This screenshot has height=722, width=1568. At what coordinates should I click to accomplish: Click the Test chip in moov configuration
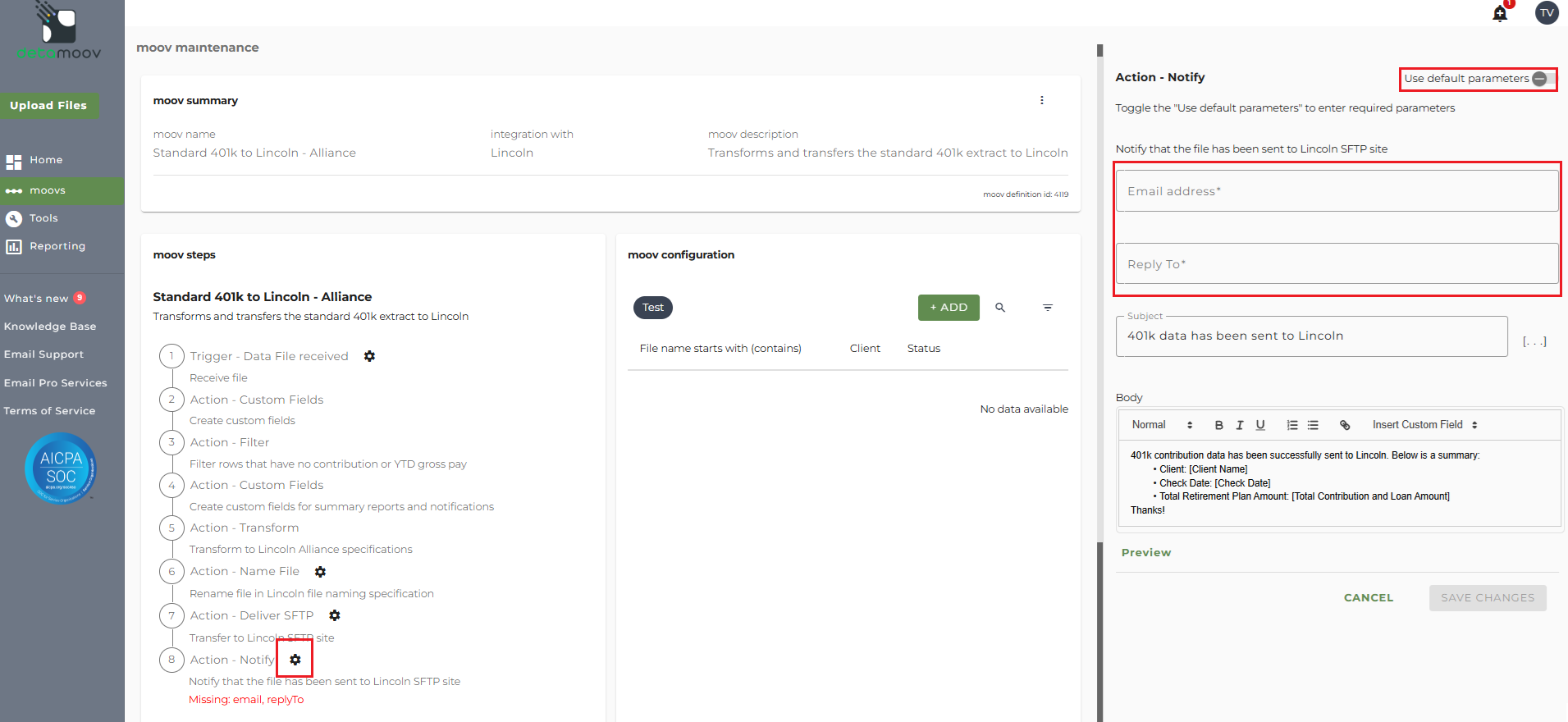[653, 308]
